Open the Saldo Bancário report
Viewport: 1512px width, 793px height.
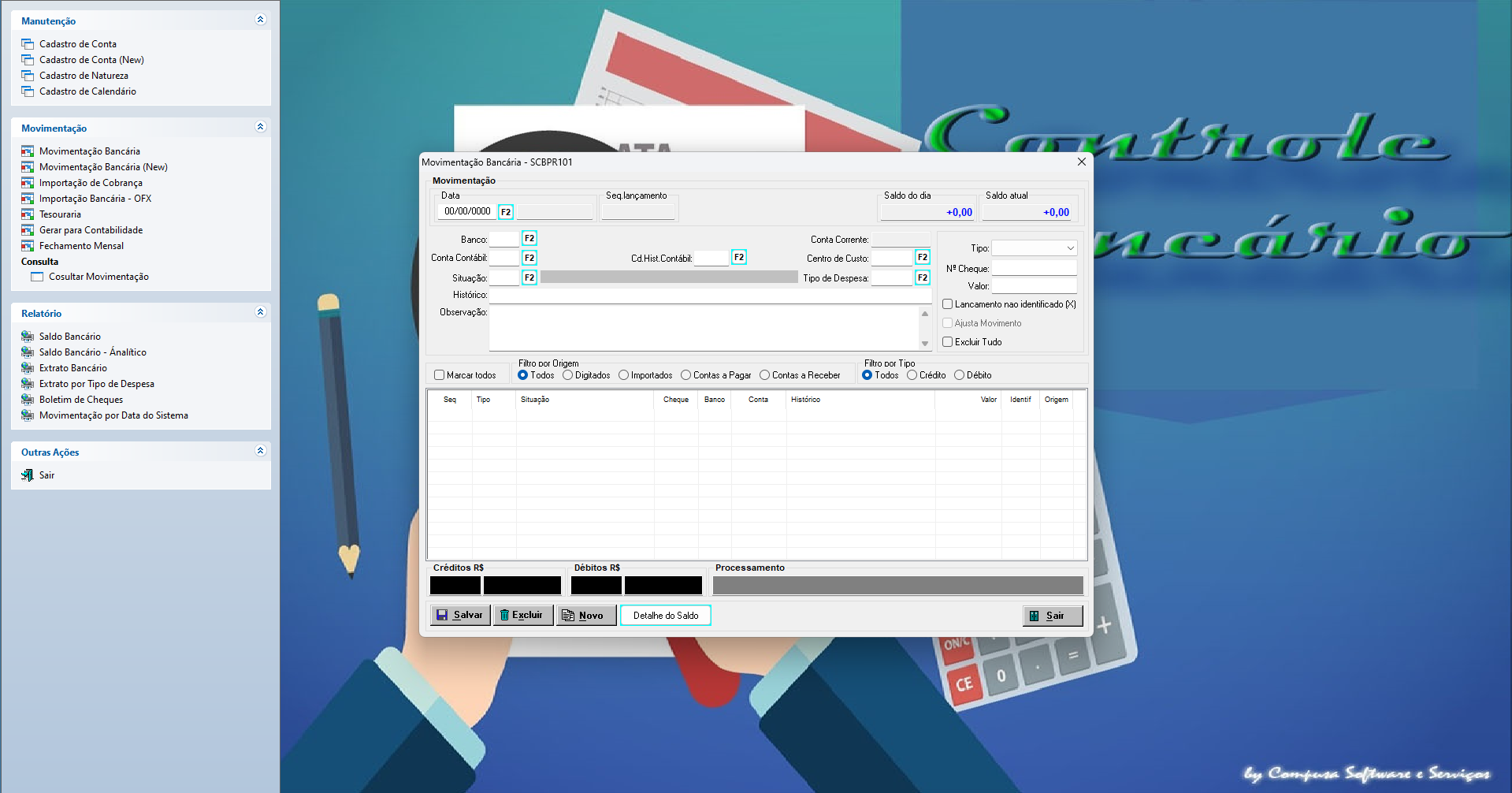point(70,337)
